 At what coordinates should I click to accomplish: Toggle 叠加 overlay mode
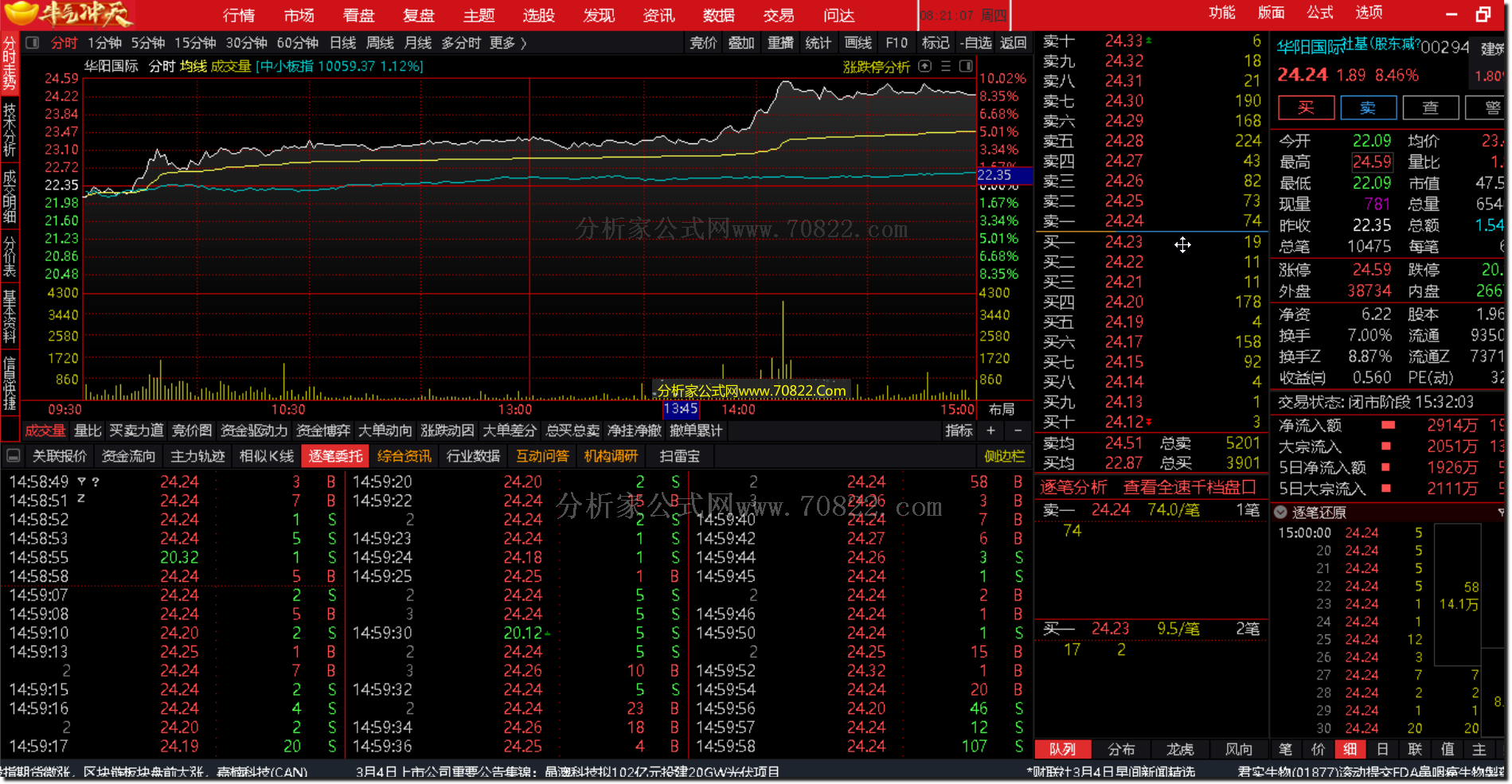(x=741, y=43)
